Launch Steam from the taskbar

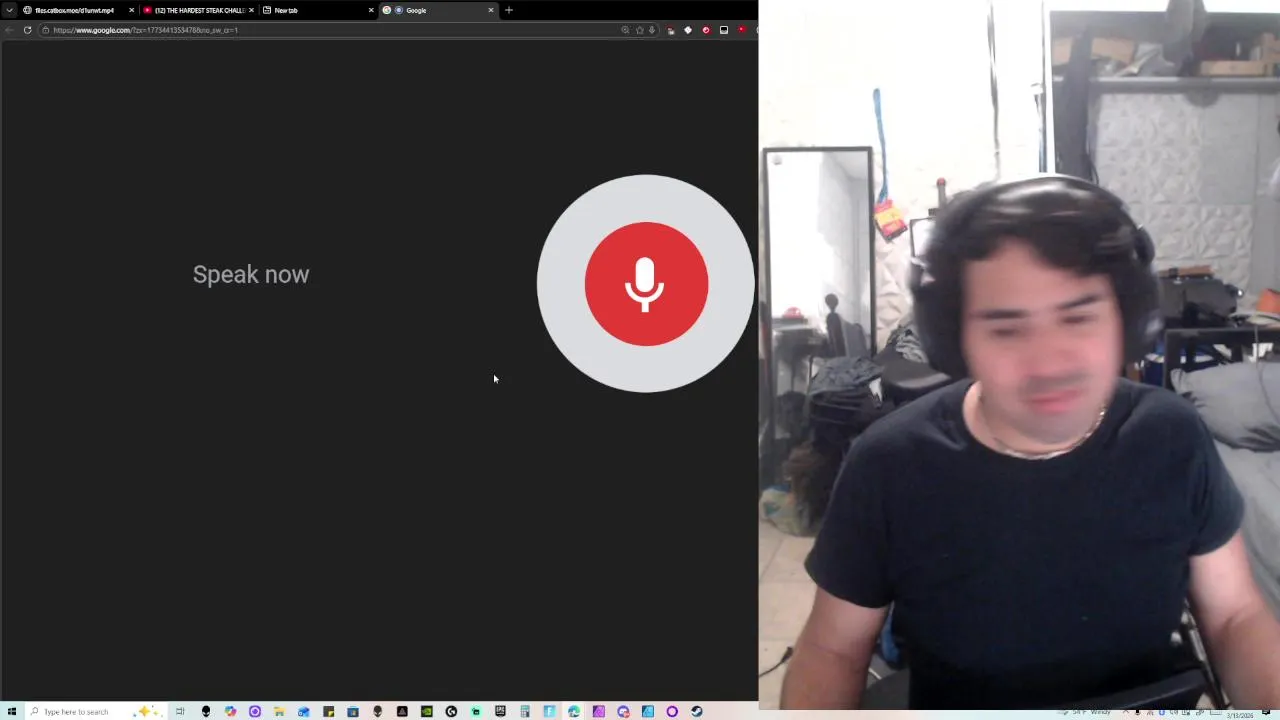pos(696,711)
